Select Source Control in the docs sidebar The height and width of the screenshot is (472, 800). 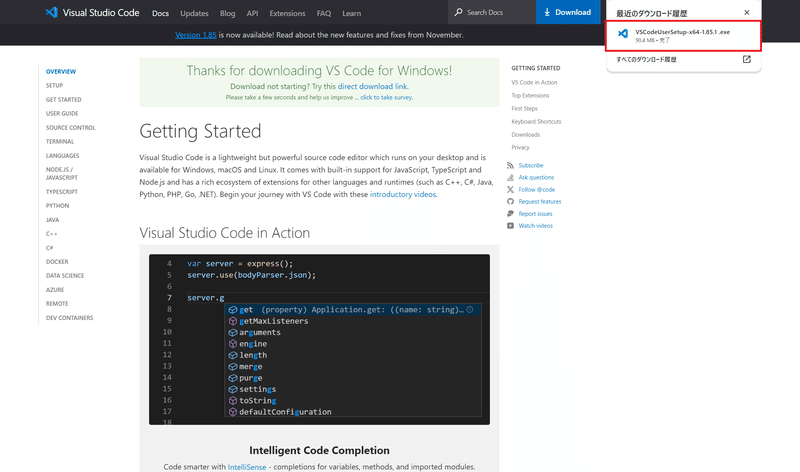(x=71, y=128)
